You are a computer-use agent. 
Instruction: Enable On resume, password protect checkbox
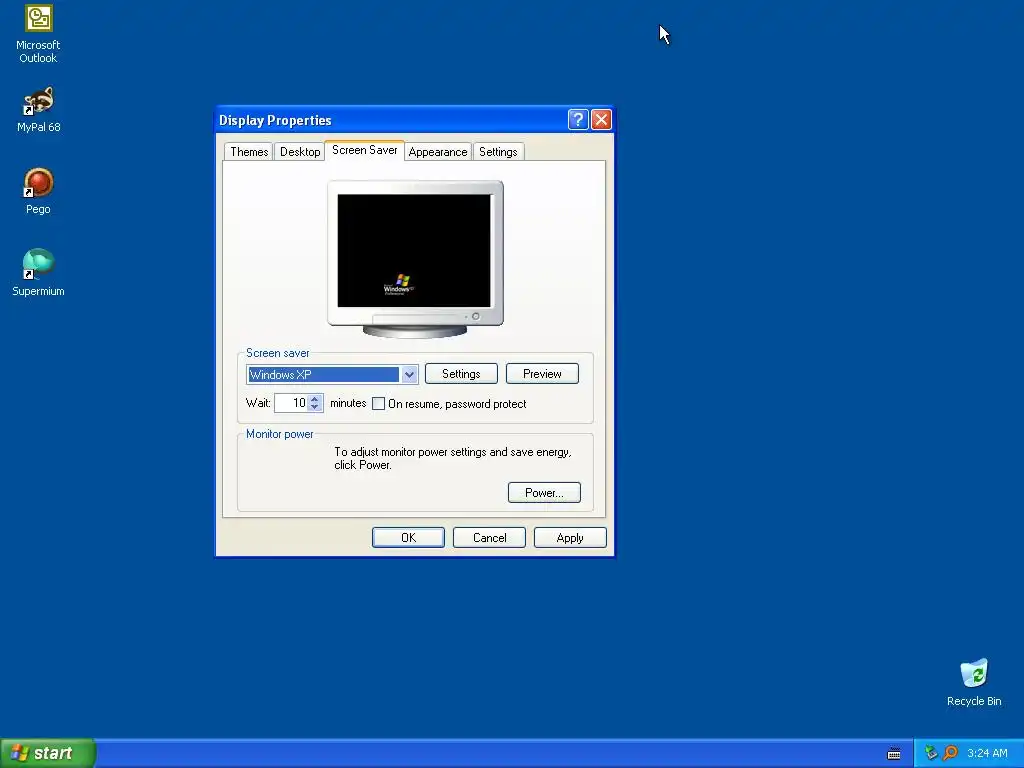coord(378,404)
